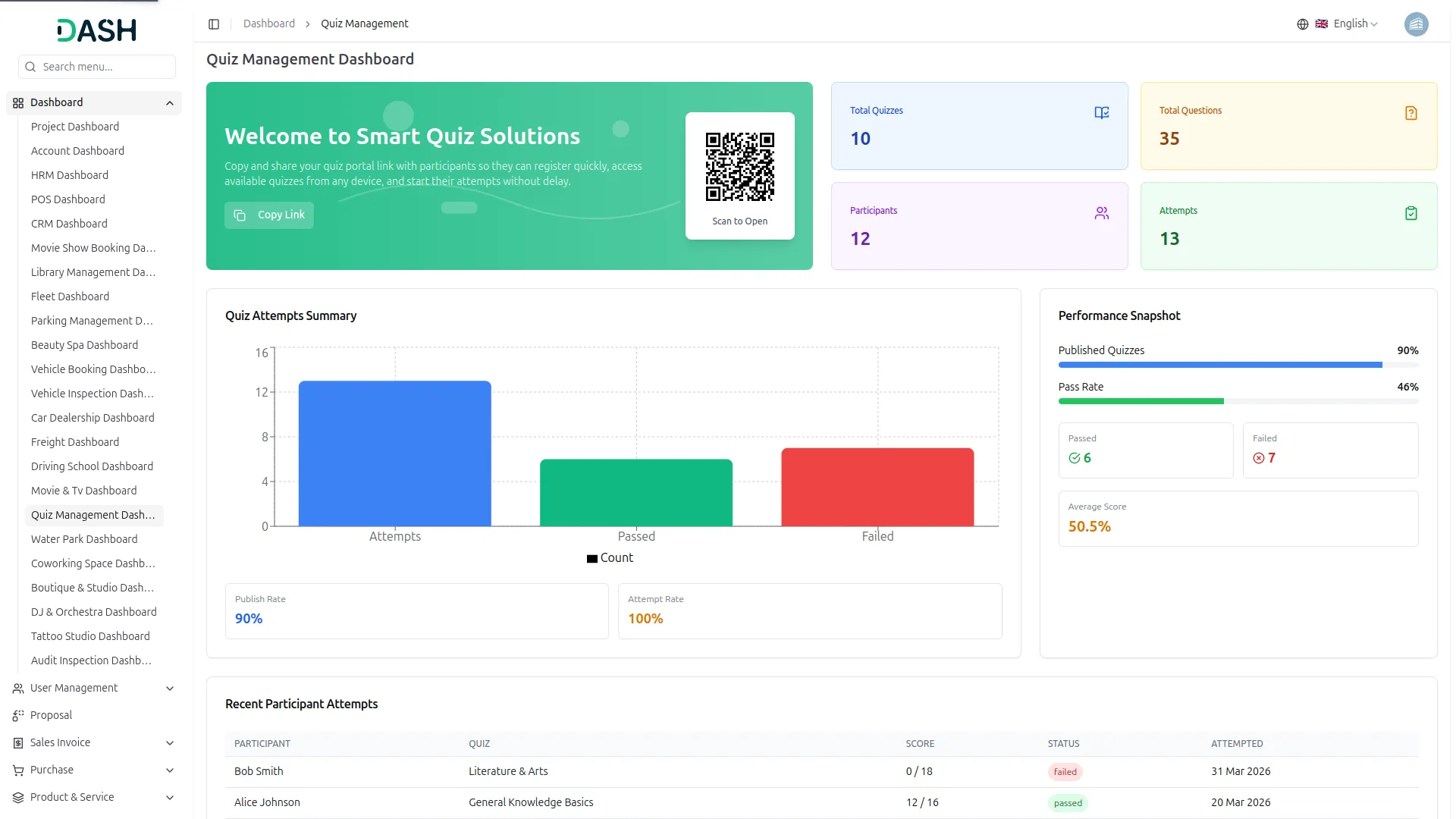1456x819 pixels.
Task: Click the Total Questions file icon
Action: click(x=1410, y=113)
